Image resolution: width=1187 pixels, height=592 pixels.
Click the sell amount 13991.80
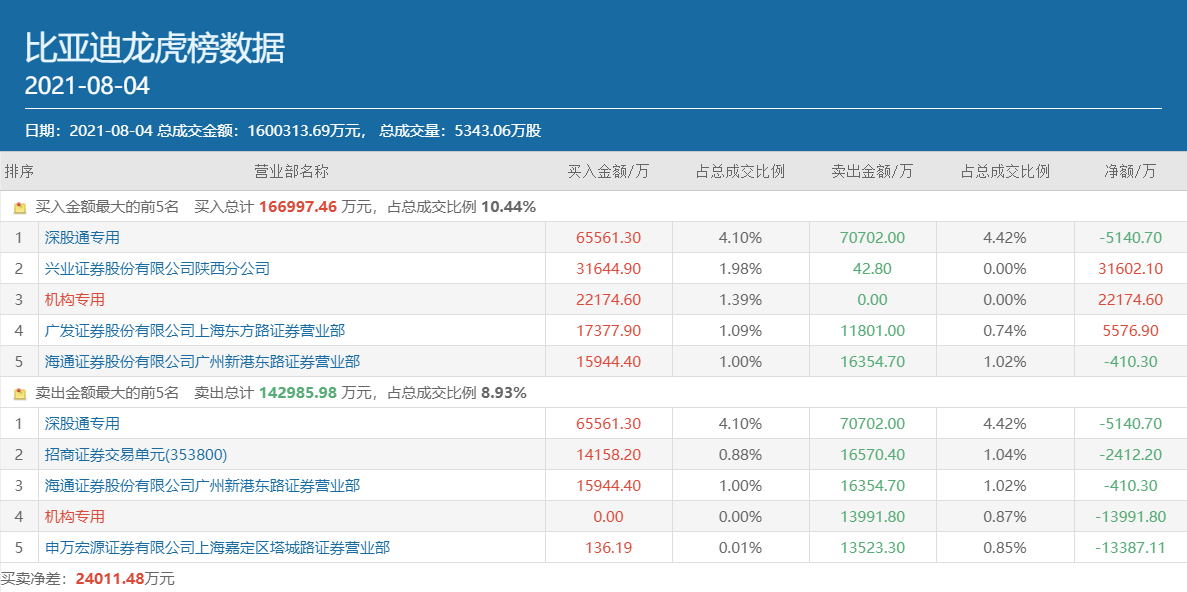pyautogui.click(x=872, y=517)
